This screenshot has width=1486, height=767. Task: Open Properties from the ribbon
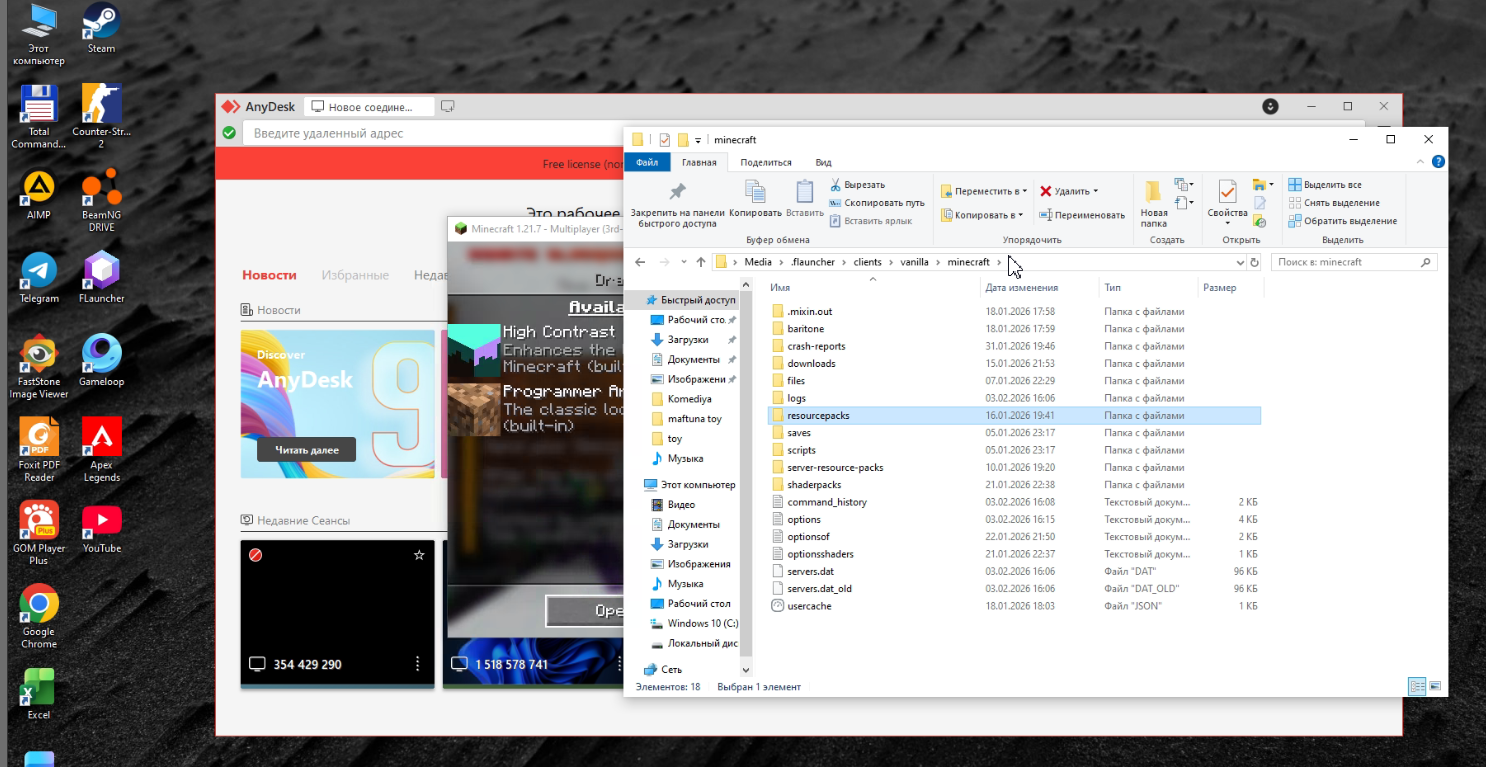1227,193
